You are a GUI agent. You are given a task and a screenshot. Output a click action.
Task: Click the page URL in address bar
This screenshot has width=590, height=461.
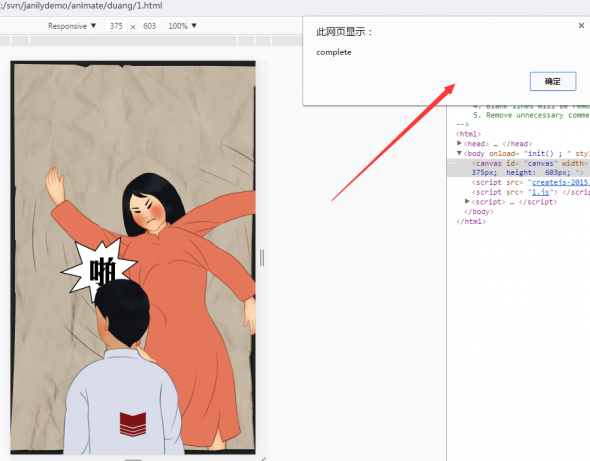(81, 6)
